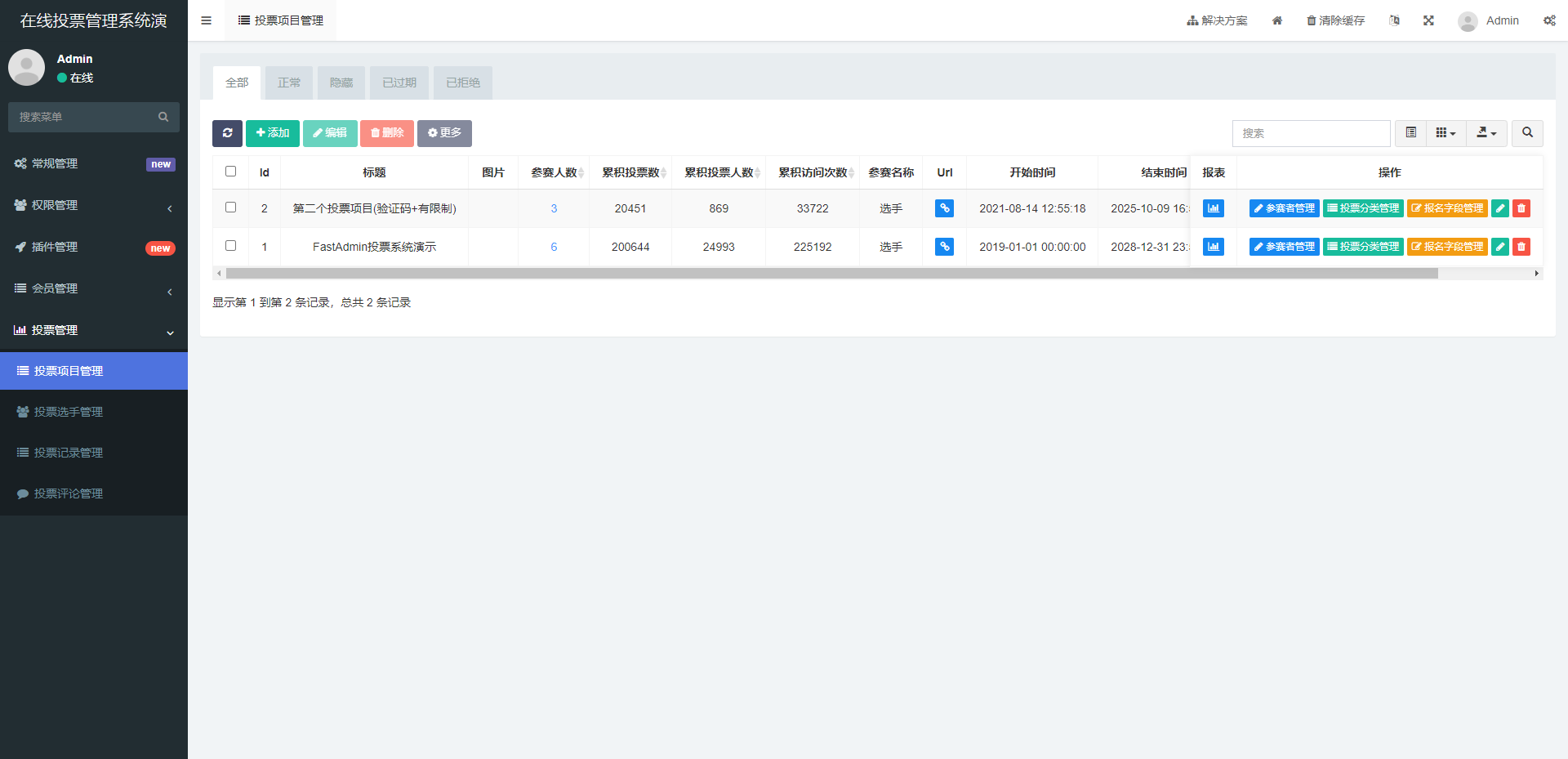Toggle table card view icon
1568x759 pixels.
pyautogui.click(x=1410, y=133)
